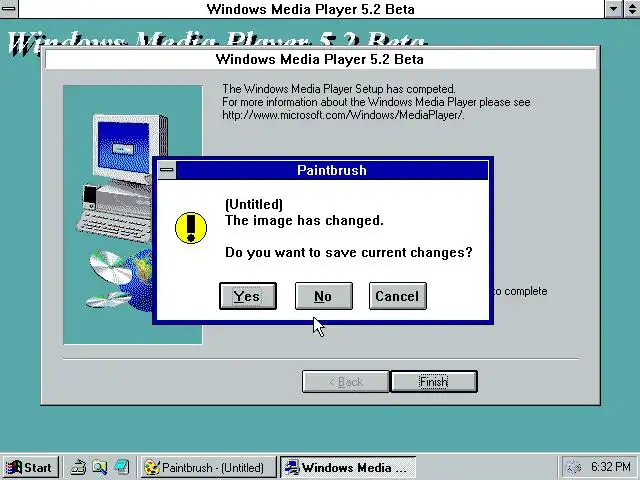Cancel the Paintbrush save prompt

coord(398,296)
